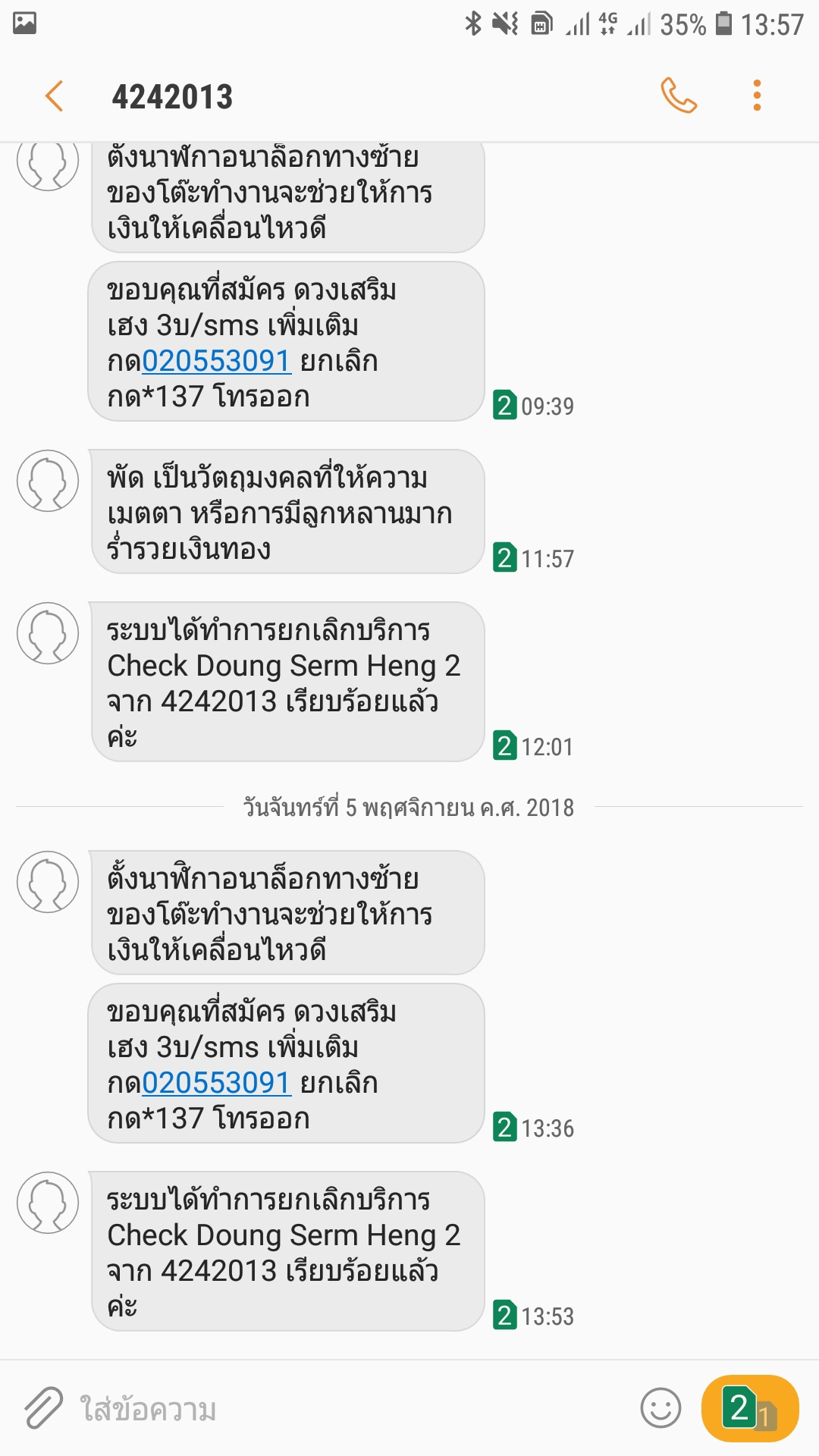Viewport: 819px width, 1456px height.
Task: Tap the 020553091 link in 13:36 message
Action: click(217, 1083)
